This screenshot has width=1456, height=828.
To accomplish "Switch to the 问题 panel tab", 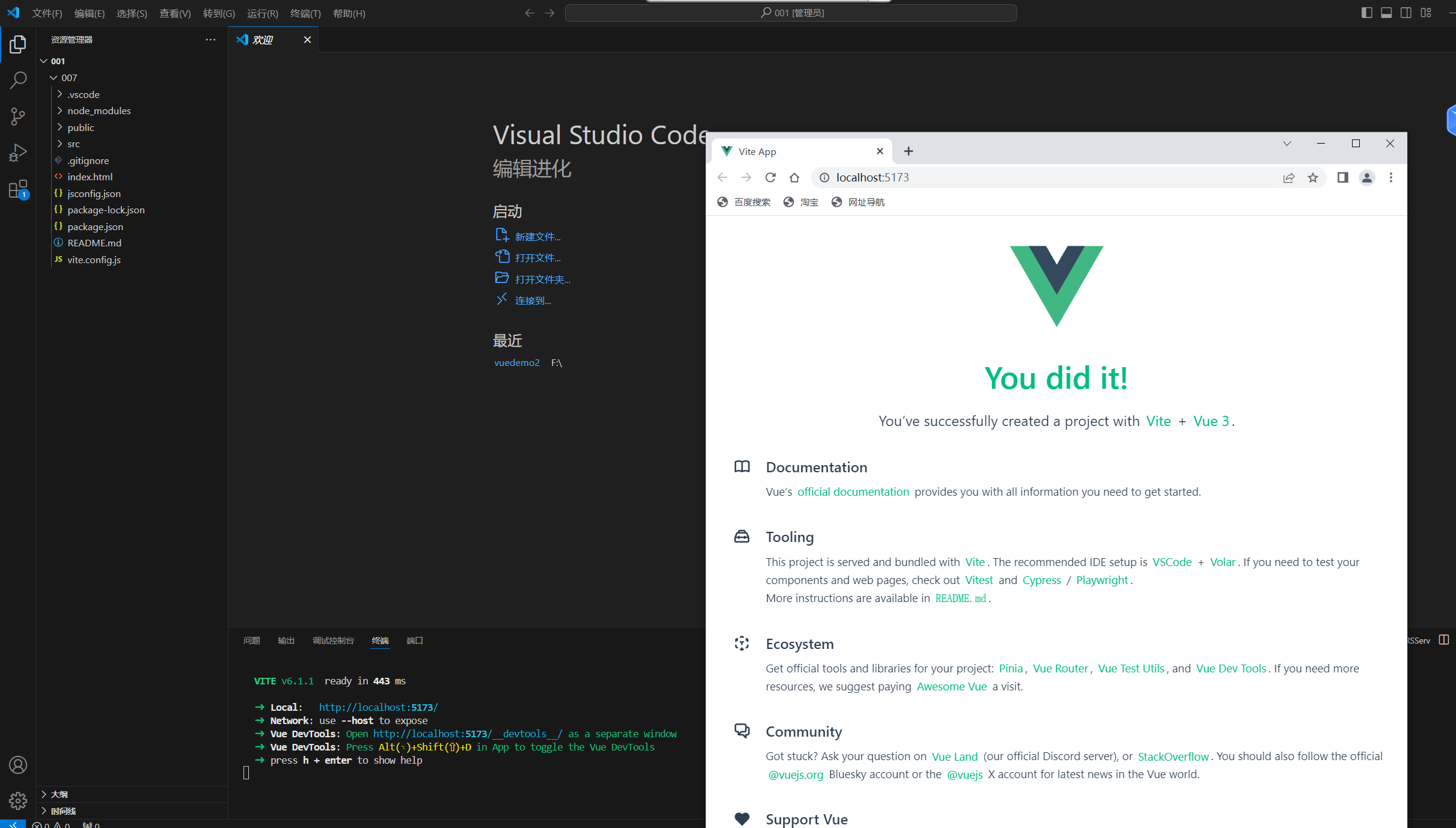I will point(251,641).
